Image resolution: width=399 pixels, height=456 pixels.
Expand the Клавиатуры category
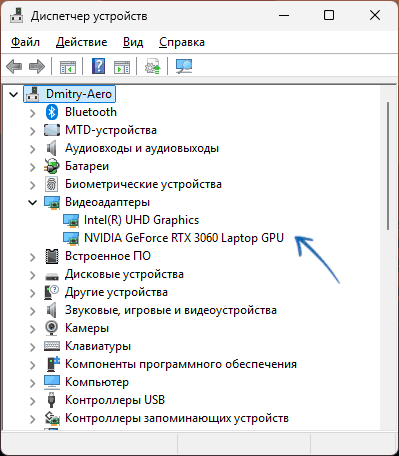click(x=32, y=347)
